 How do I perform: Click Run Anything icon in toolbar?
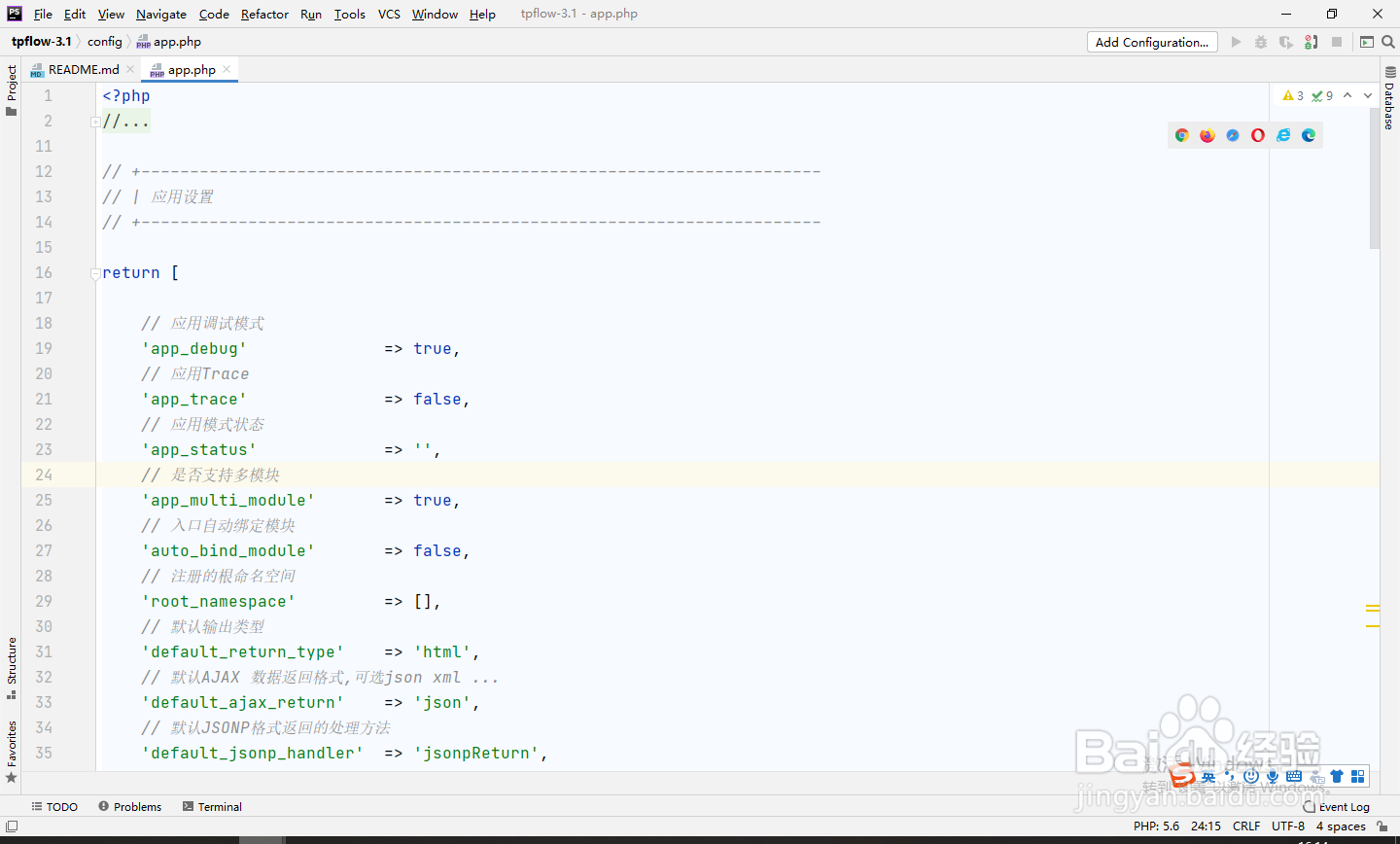[1367, 42]
